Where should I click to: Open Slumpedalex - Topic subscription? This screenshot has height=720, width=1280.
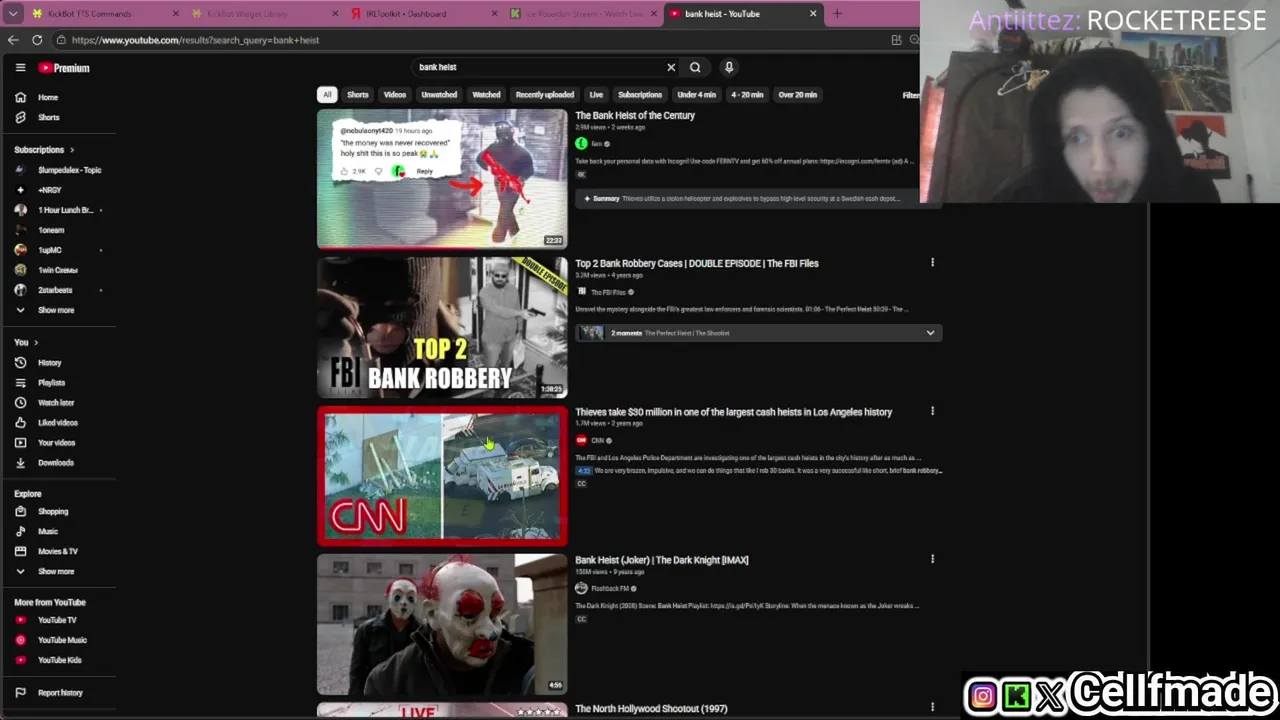pos(70,170)
